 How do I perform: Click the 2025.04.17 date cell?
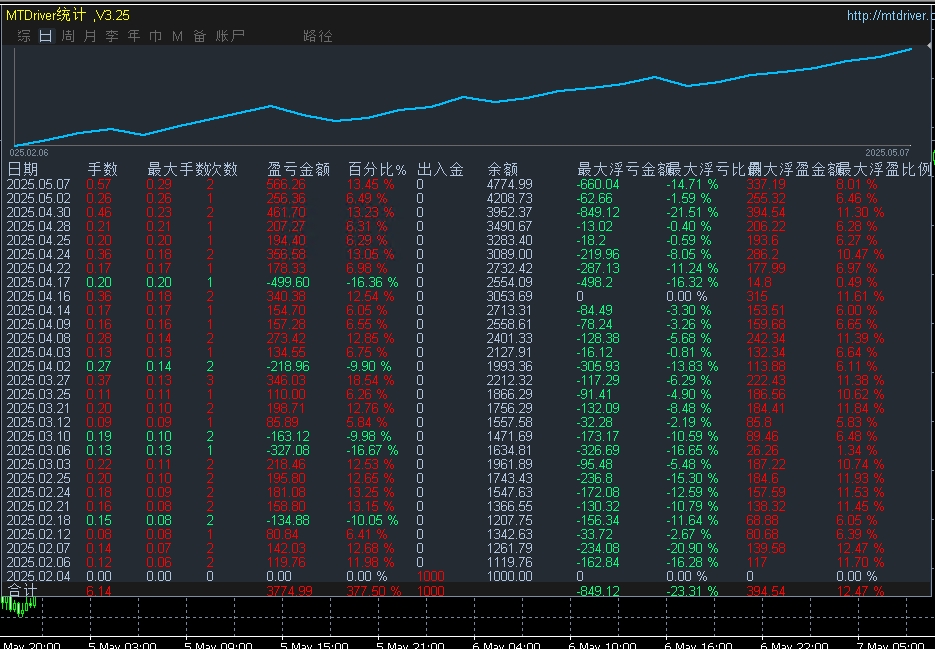coord(38,282)
